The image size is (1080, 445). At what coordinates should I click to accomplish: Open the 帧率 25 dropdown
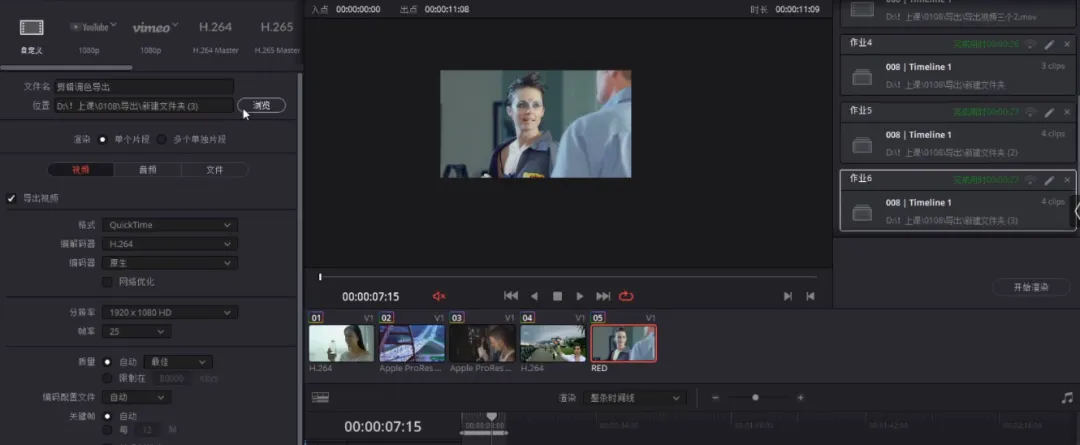136,332
